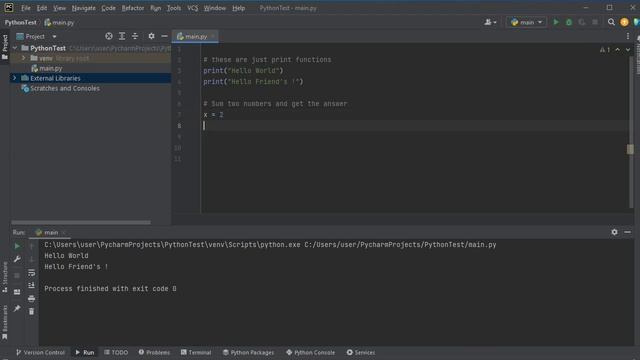Open the Navigate menu
The image size is (640, 360).
tap(83, 8)
